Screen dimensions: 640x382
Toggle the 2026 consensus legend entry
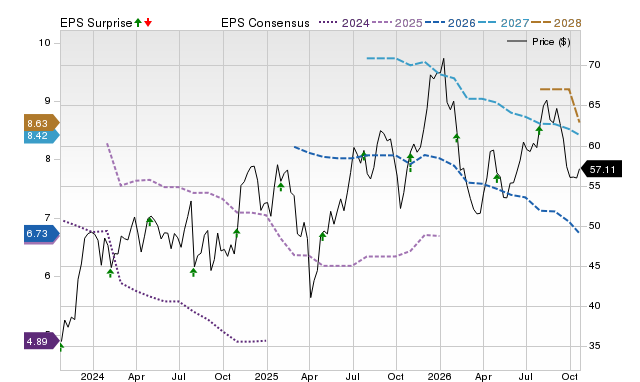click(450, 23)
